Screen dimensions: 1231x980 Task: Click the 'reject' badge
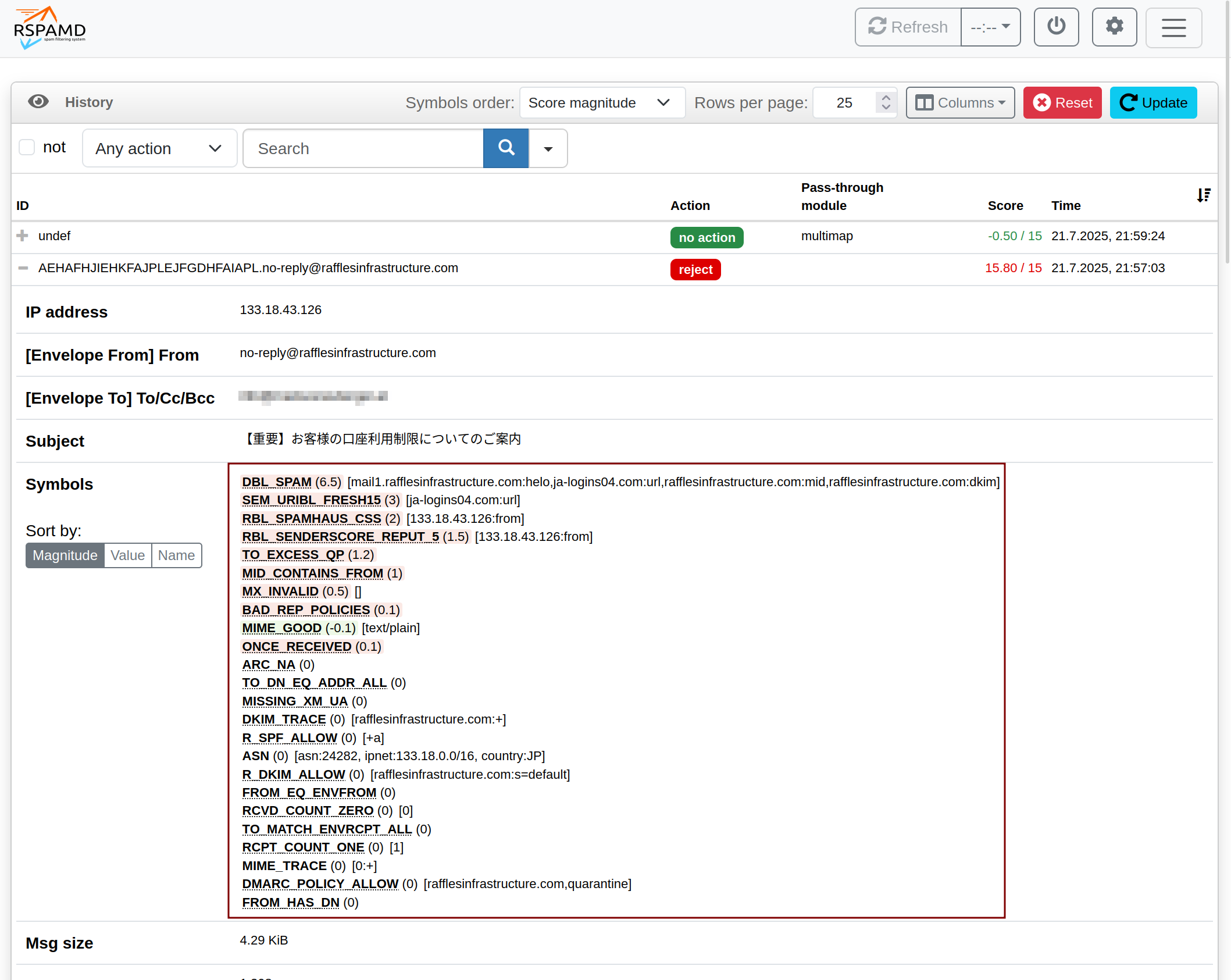(695, 269)
